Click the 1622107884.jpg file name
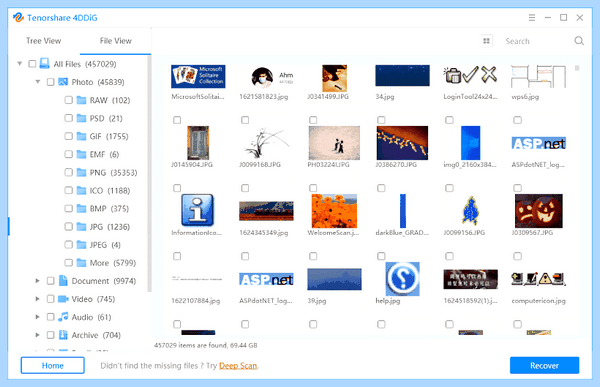Screen dimensions: 600x387 (x=196, y=301)
